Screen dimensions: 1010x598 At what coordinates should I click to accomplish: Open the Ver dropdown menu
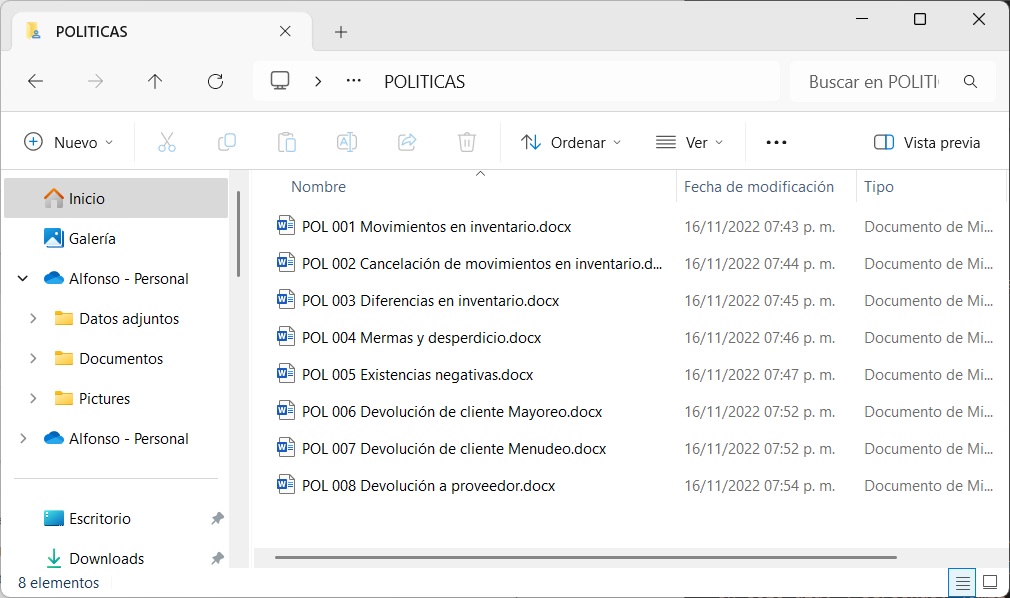(690, 143)
